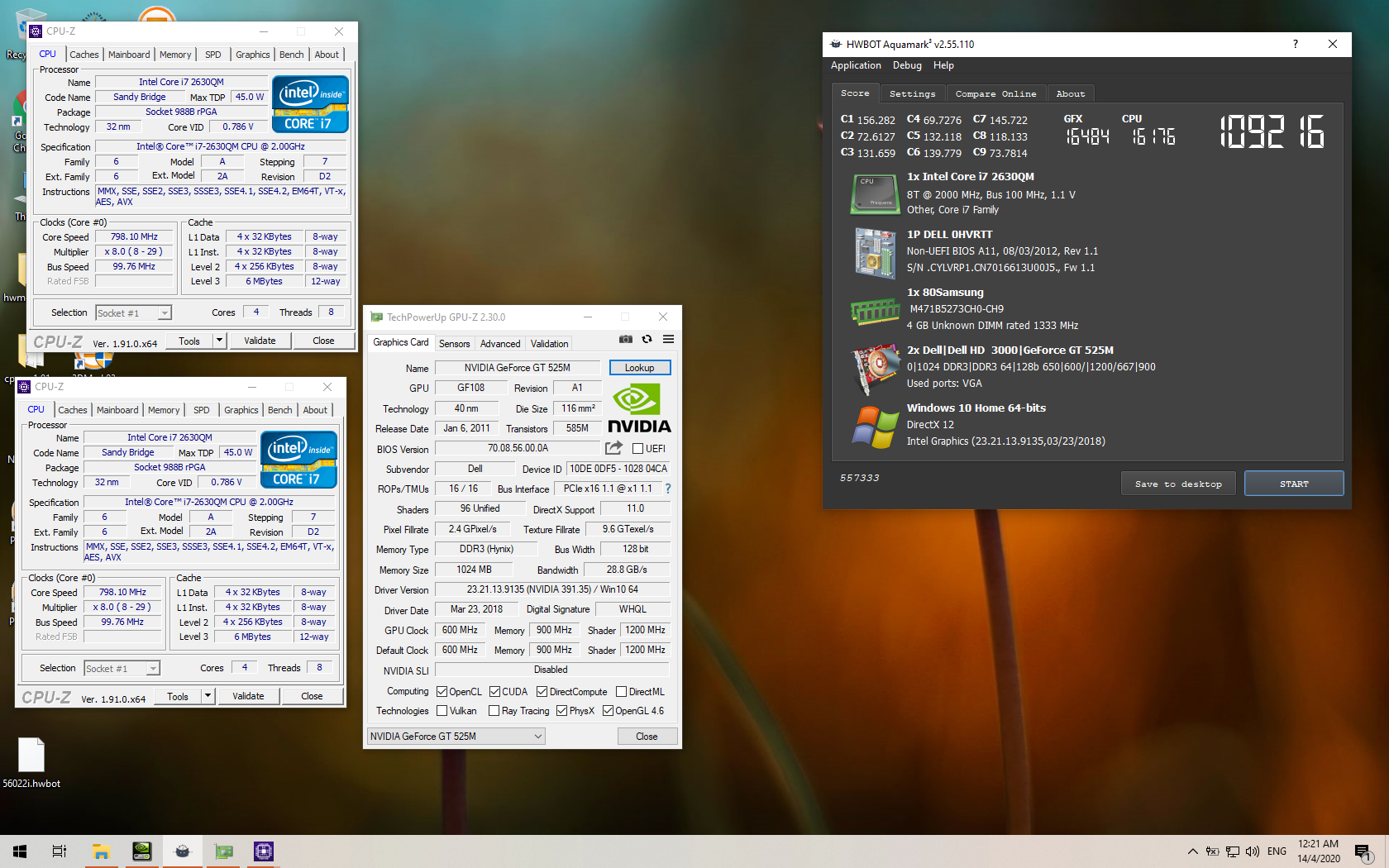The image size is (1389, 868).
Task: Click Save to desktop in Aquamark
Action: pos(1178,484)
